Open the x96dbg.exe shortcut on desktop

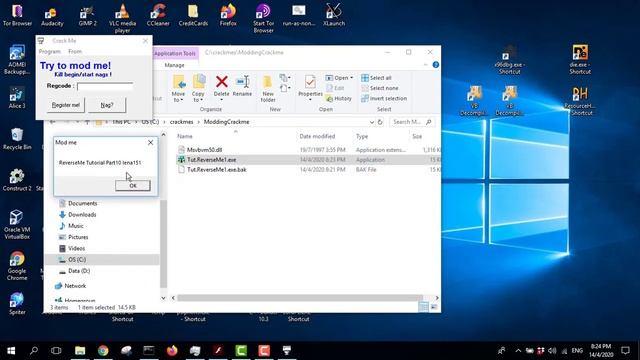point(509,60)
